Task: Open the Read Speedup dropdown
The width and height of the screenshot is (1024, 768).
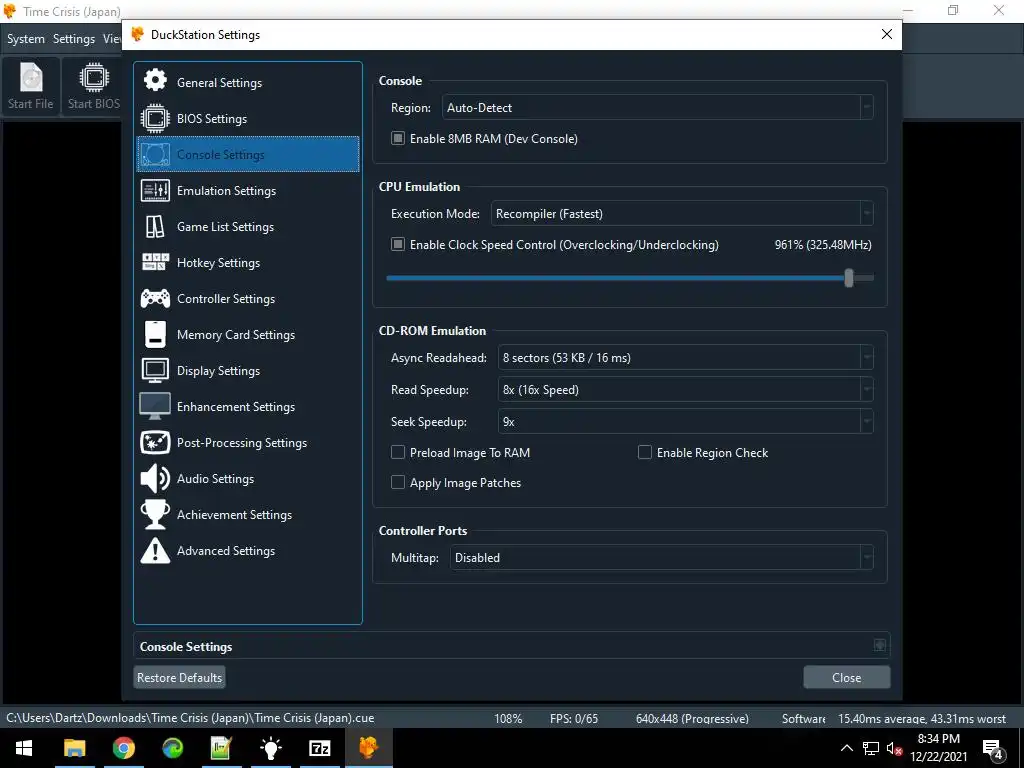Action: (686, 390)
